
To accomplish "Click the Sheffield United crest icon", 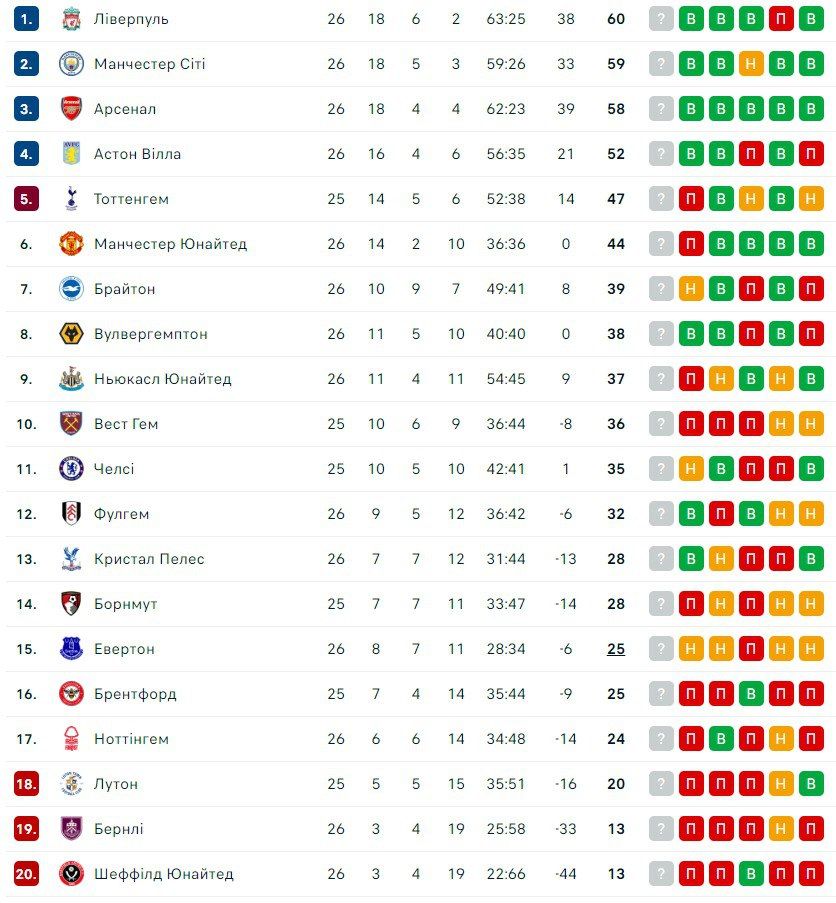I will (71, 874).
